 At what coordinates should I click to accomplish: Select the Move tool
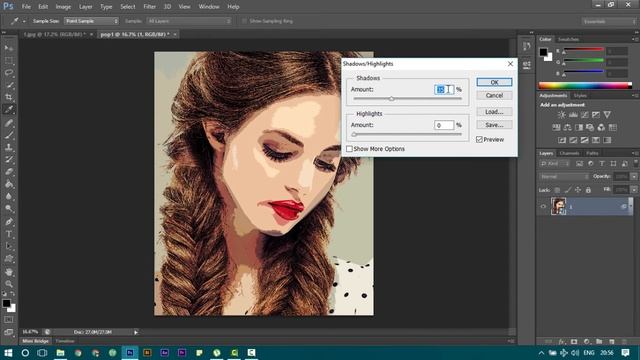tap(9, 48)
